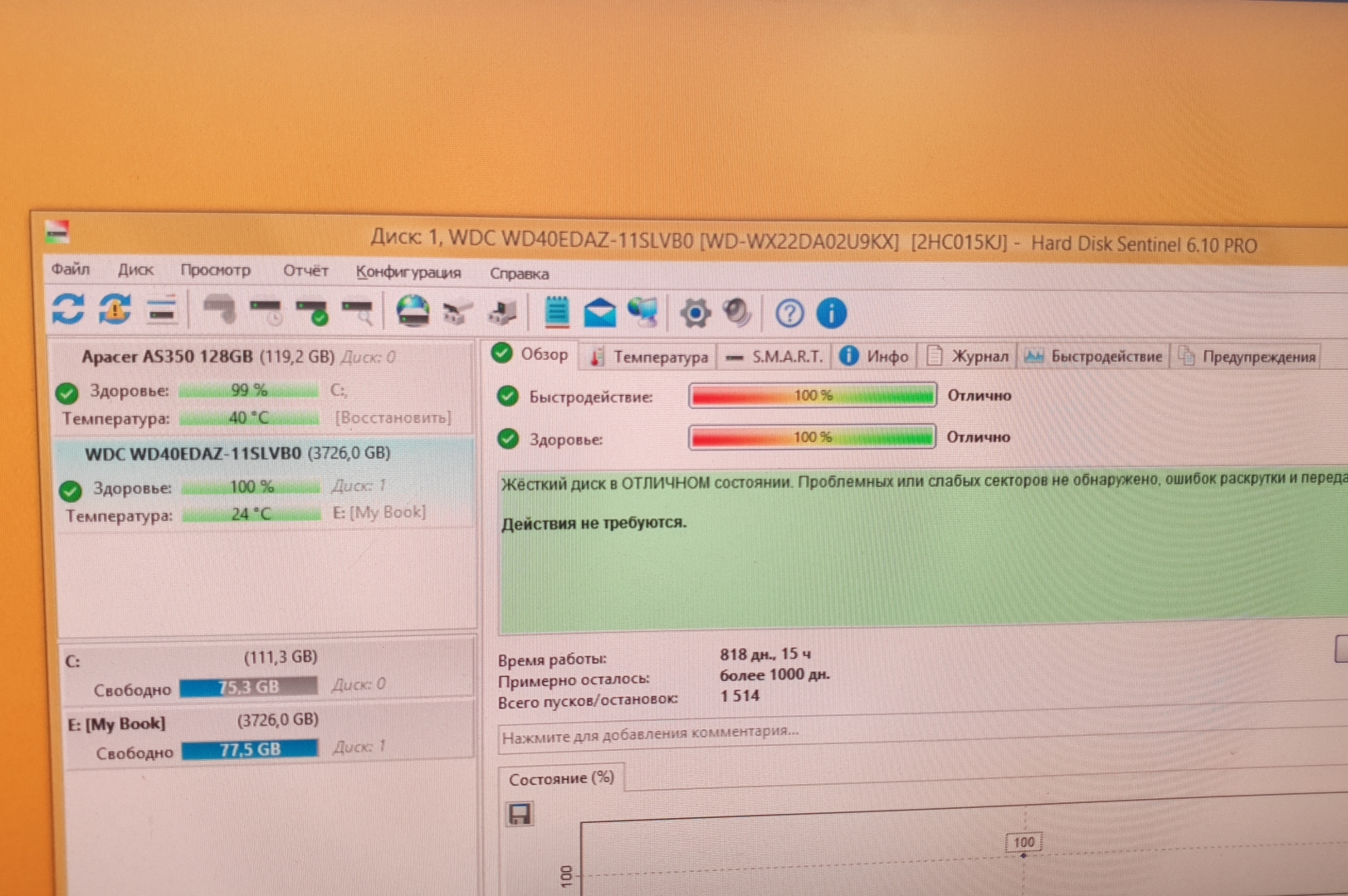Select the C: partition entry

click(268, 671)
